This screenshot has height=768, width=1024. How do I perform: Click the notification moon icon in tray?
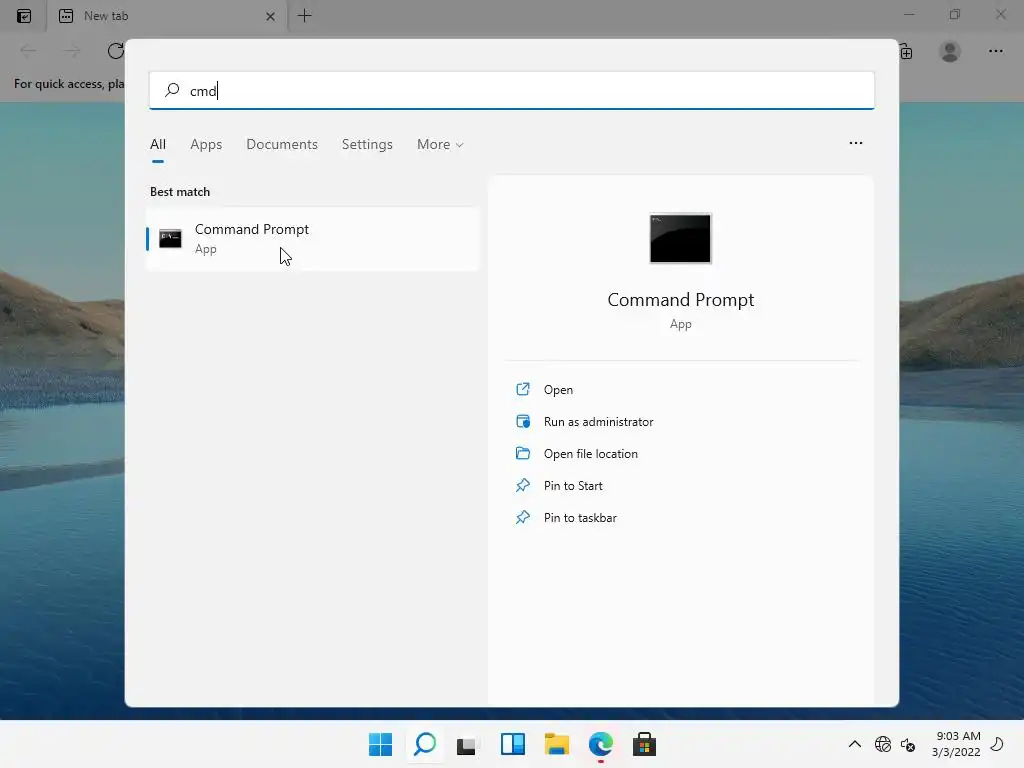[997, 744]
